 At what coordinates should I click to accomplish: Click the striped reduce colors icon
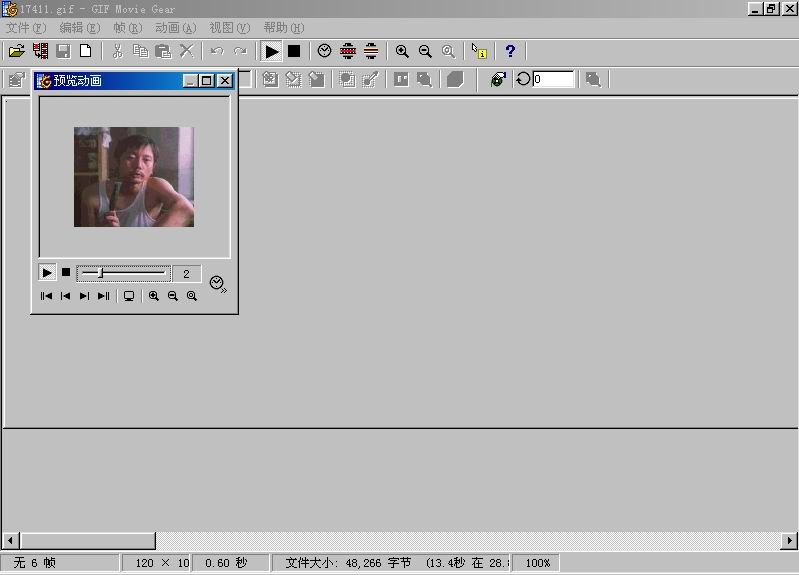pyautogui.click(x=371, y=51)
